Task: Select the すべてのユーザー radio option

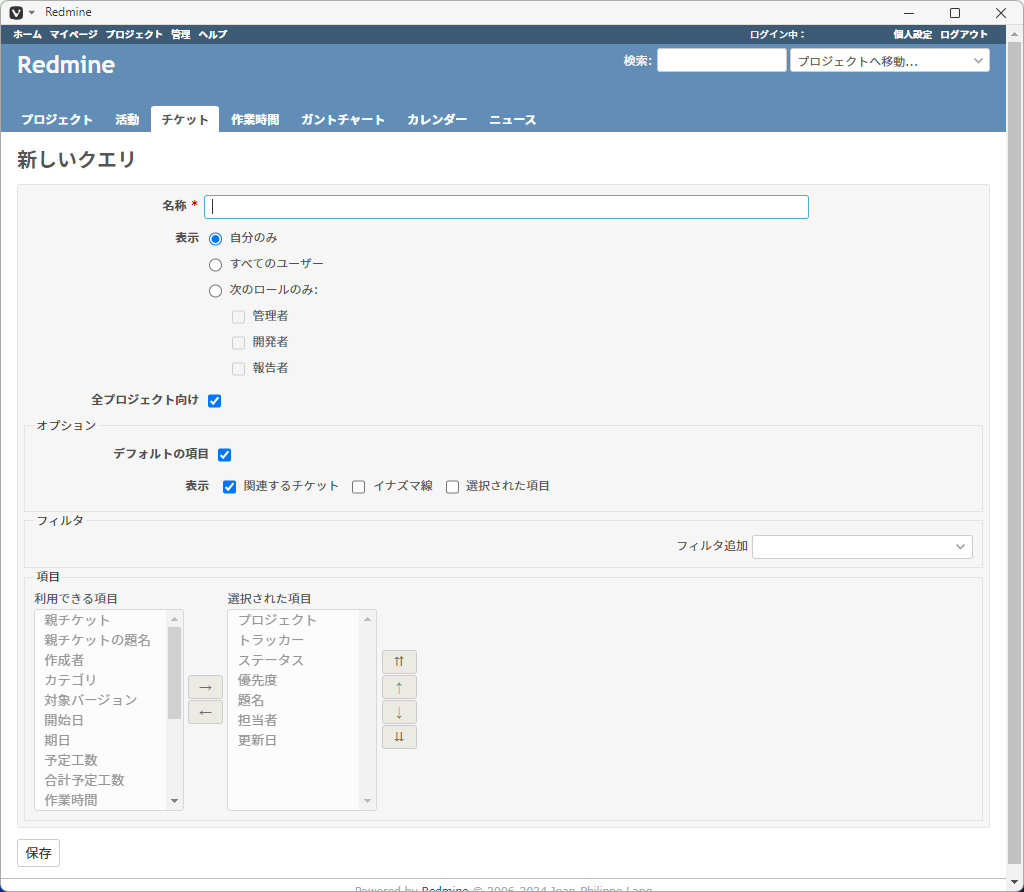Action: point(216,265)
